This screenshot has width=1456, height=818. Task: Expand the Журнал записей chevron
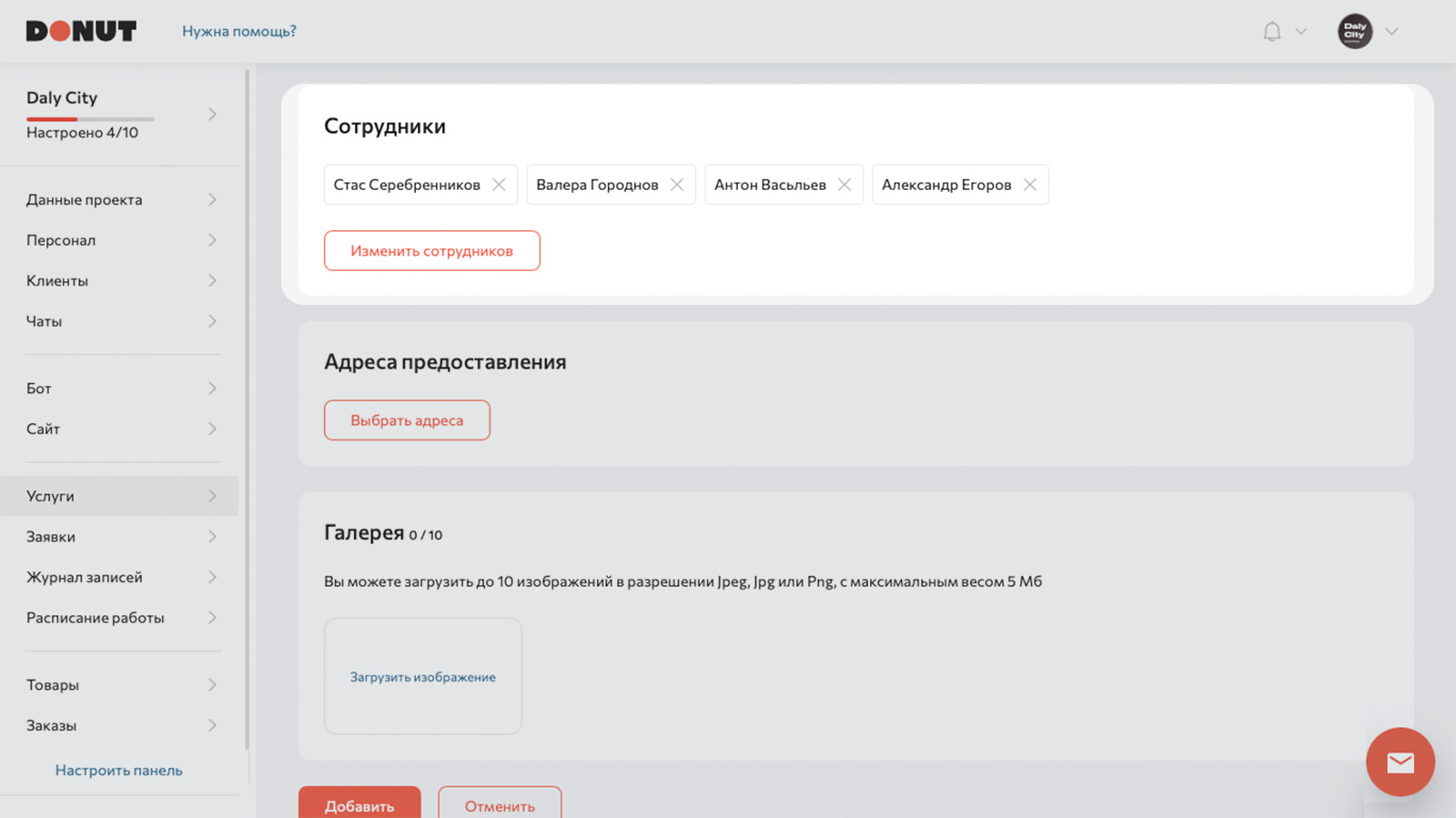tap(212, 577)
